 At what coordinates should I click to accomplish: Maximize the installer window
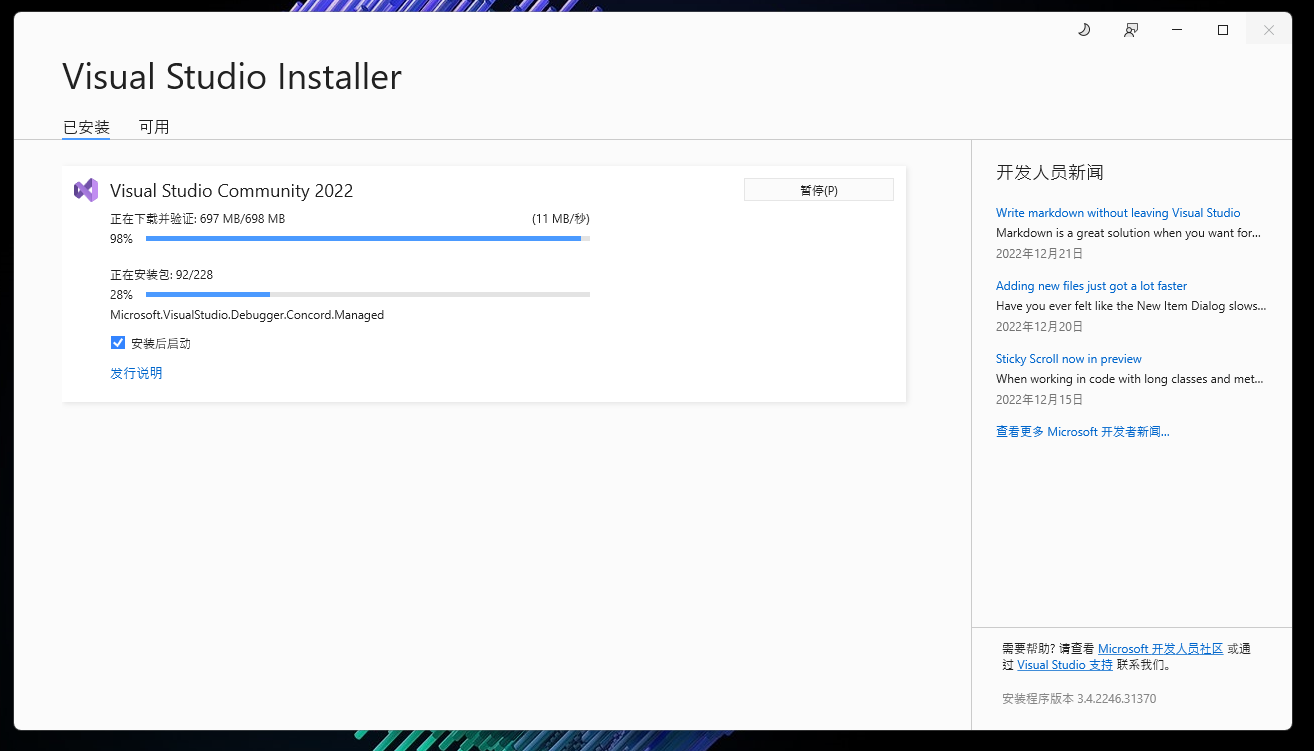(x=1222, y=30)
